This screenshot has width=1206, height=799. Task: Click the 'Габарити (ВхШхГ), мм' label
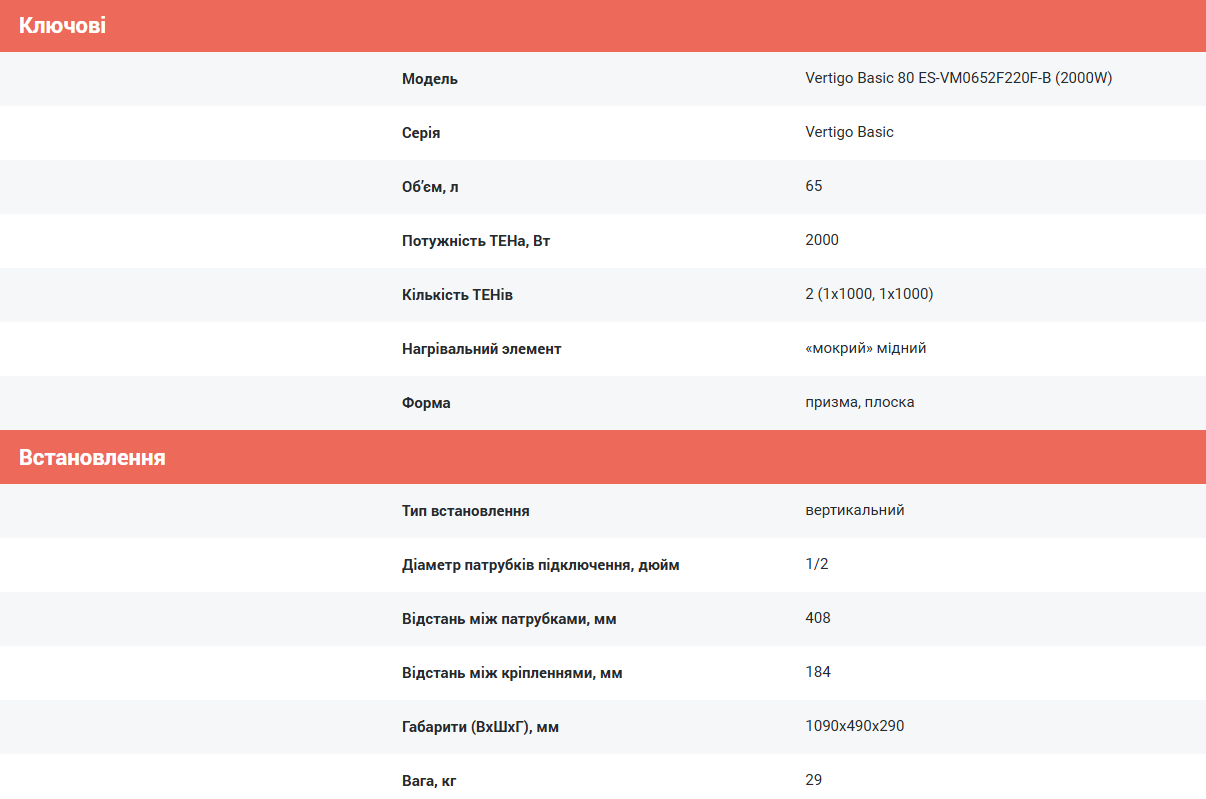480,727
